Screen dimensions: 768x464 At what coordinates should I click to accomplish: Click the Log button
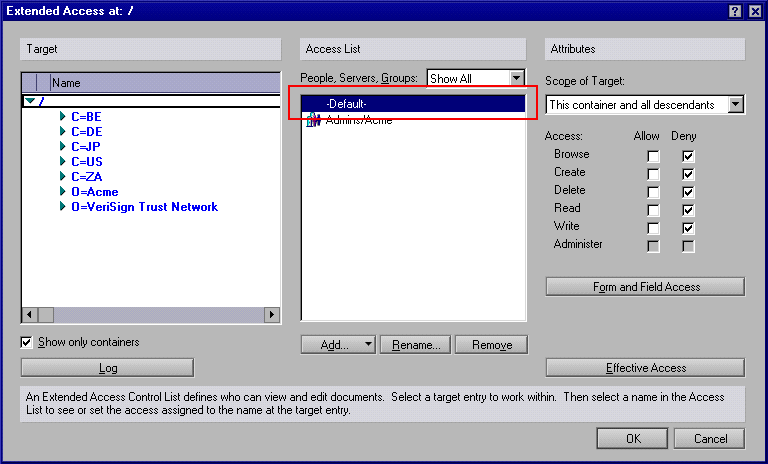pyautogui.click(x=107, y=368)
